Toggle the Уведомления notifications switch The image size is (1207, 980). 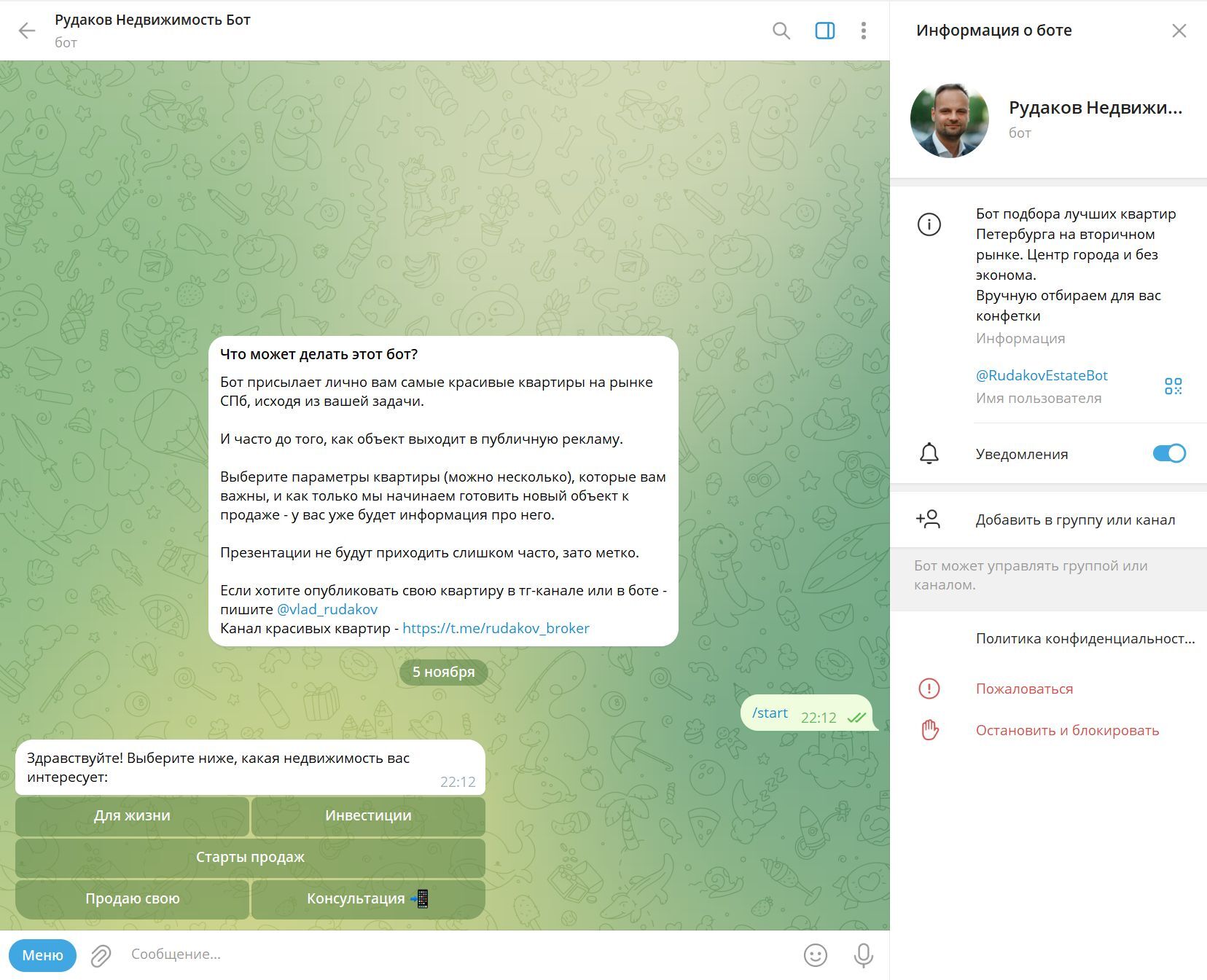pos(1169,453)
